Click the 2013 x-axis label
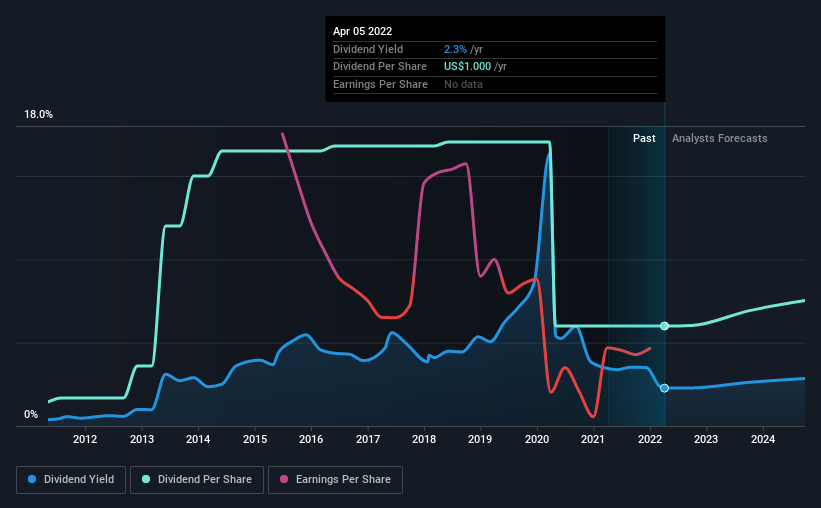 tap(141, 439)
